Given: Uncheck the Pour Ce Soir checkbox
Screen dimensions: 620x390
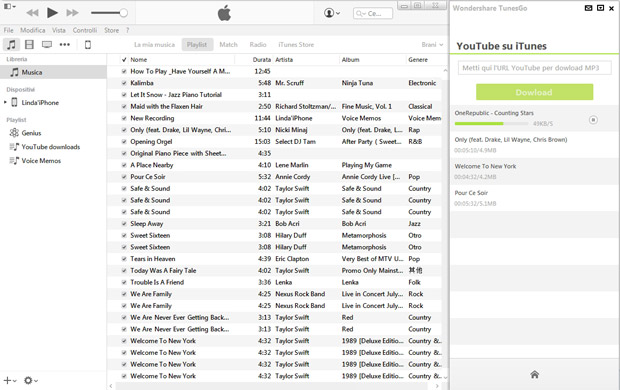Looking at the screenshot, I should tap(124, 177).
